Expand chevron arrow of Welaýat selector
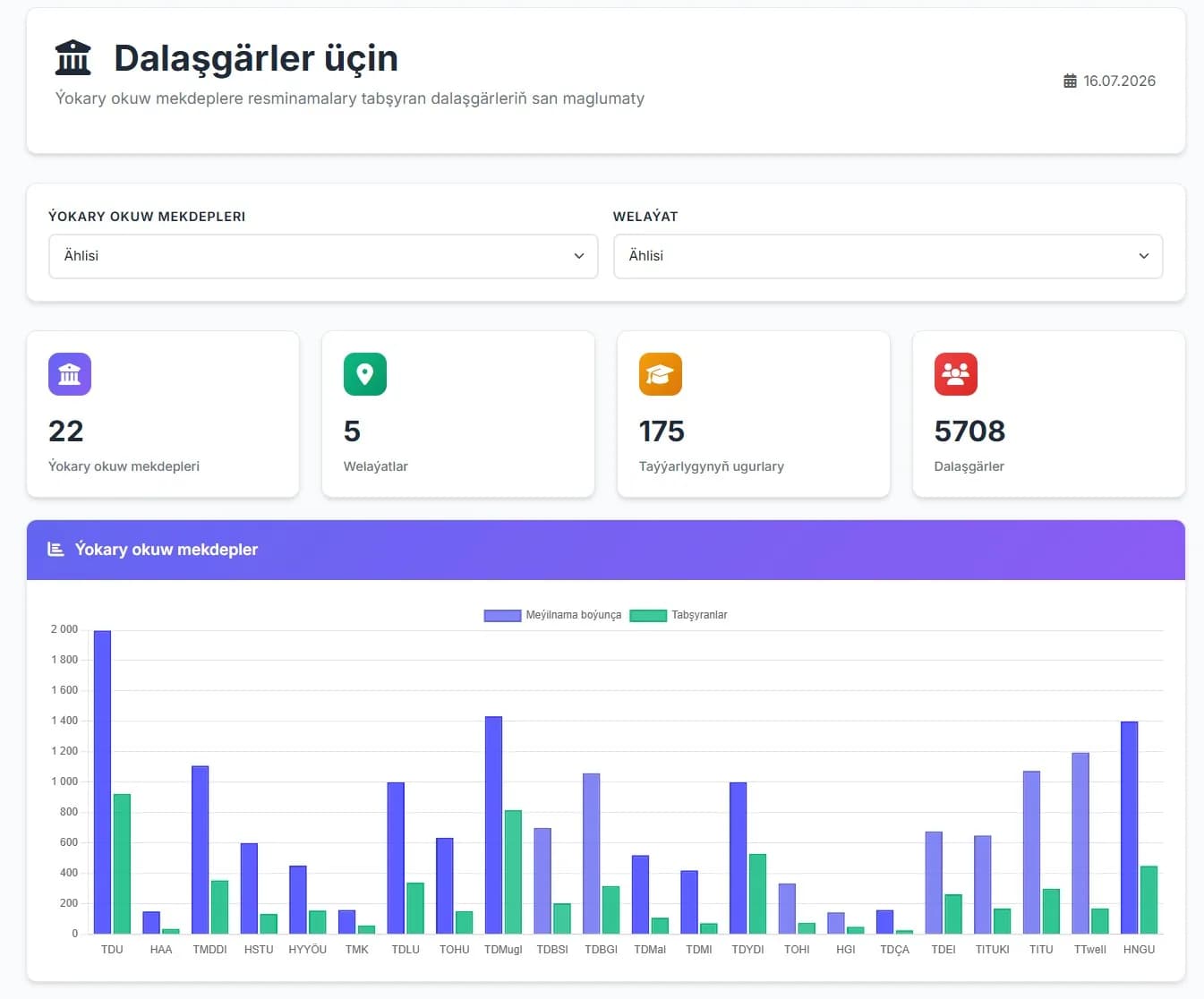The height and width of the screenshot is (999, 1204). point(1143,256)
